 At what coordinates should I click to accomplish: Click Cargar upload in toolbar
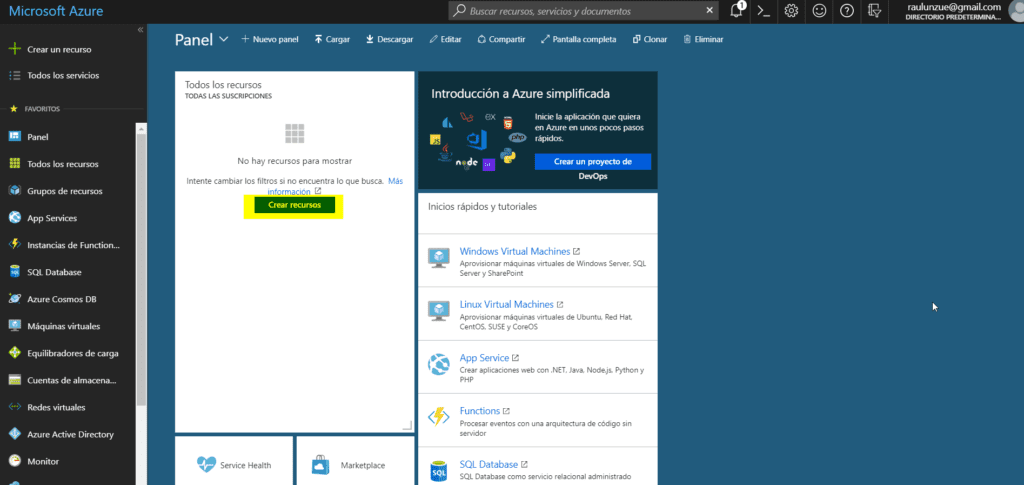pyautogui.click(x=332, y=39)
